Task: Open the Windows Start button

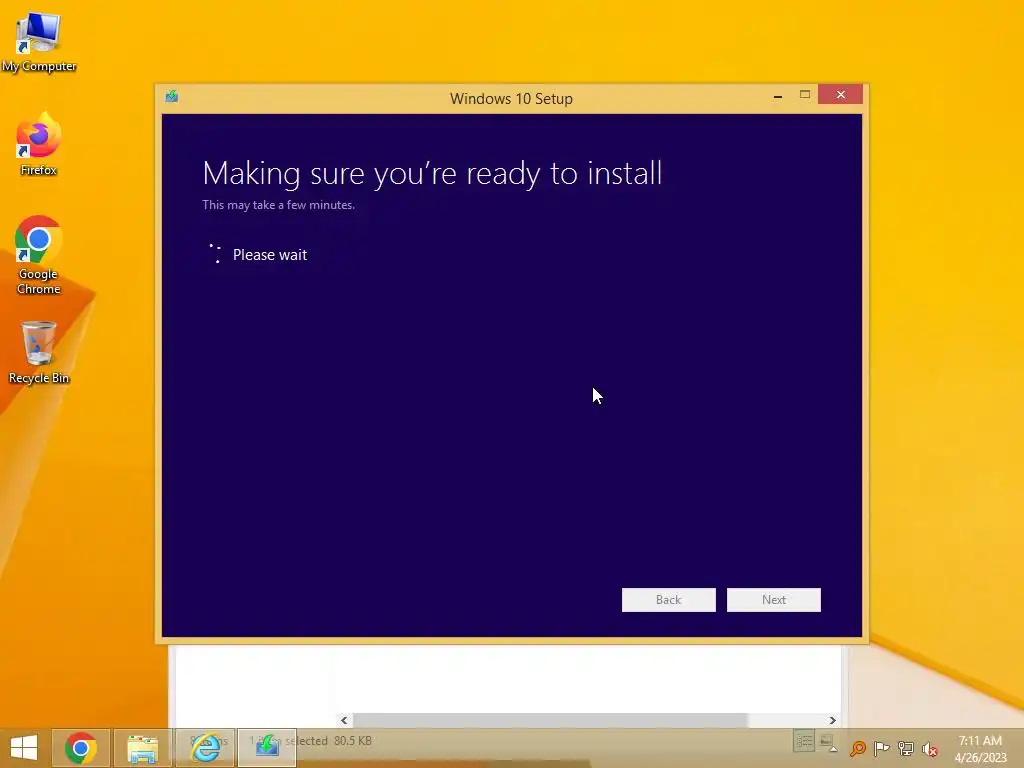Action: pyautogui.click(x=24, y=748)
